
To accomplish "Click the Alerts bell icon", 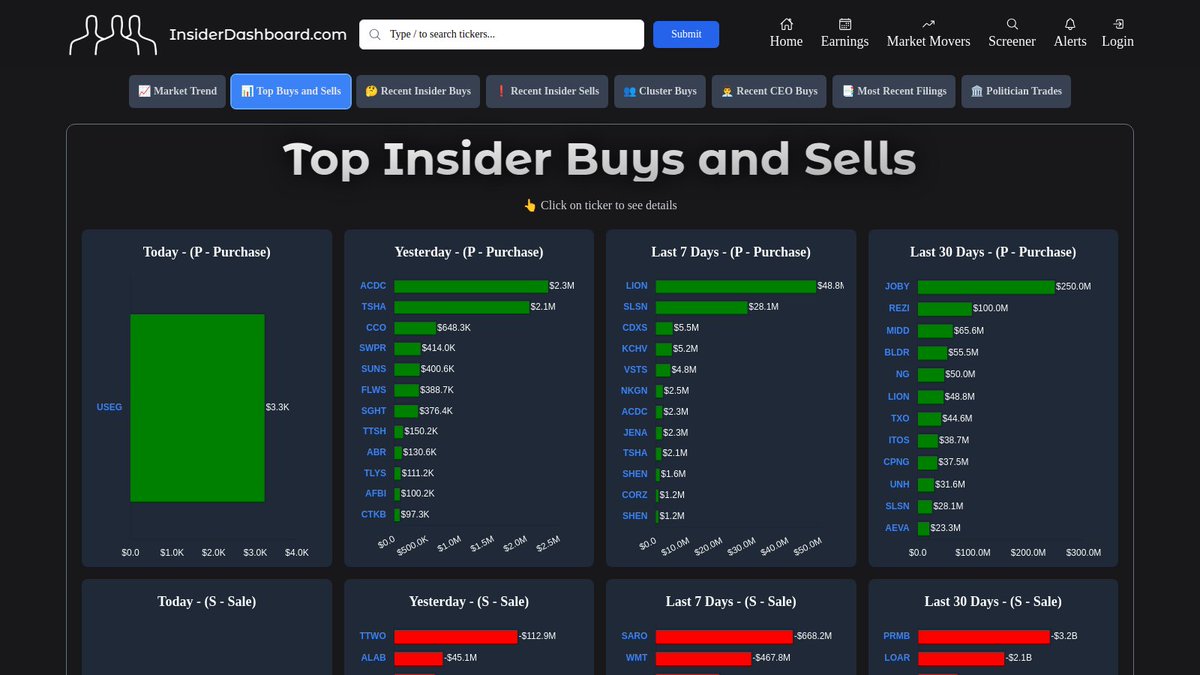I will 1070,24.
